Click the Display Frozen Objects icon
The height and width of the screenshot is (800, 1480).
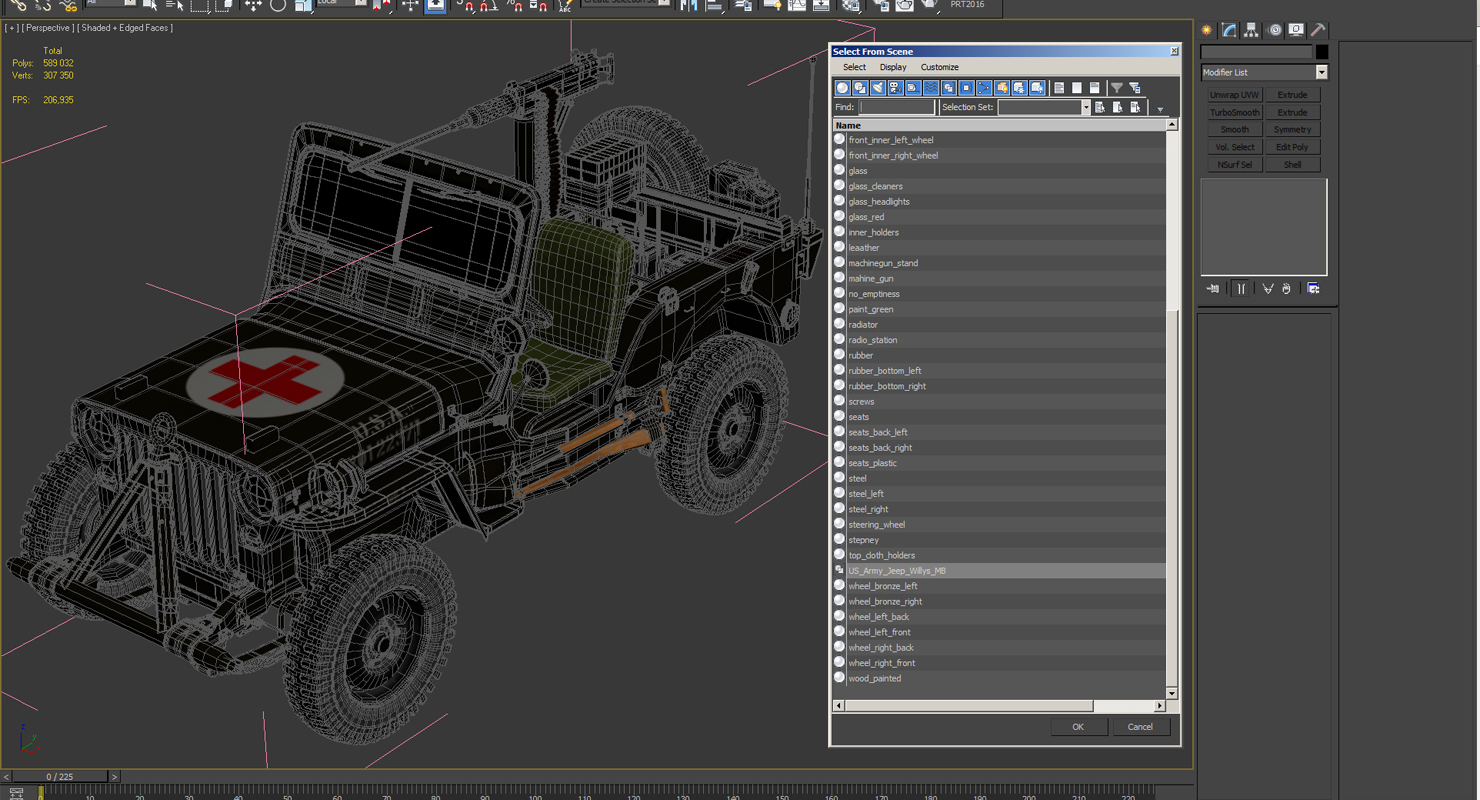1019,88
